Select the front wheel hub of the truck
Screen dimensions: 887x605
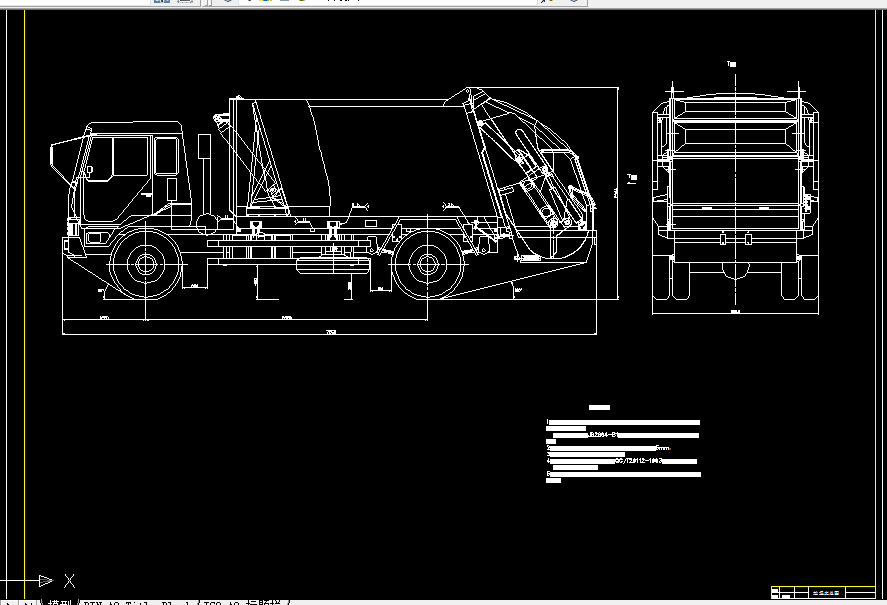coord(146,264)
